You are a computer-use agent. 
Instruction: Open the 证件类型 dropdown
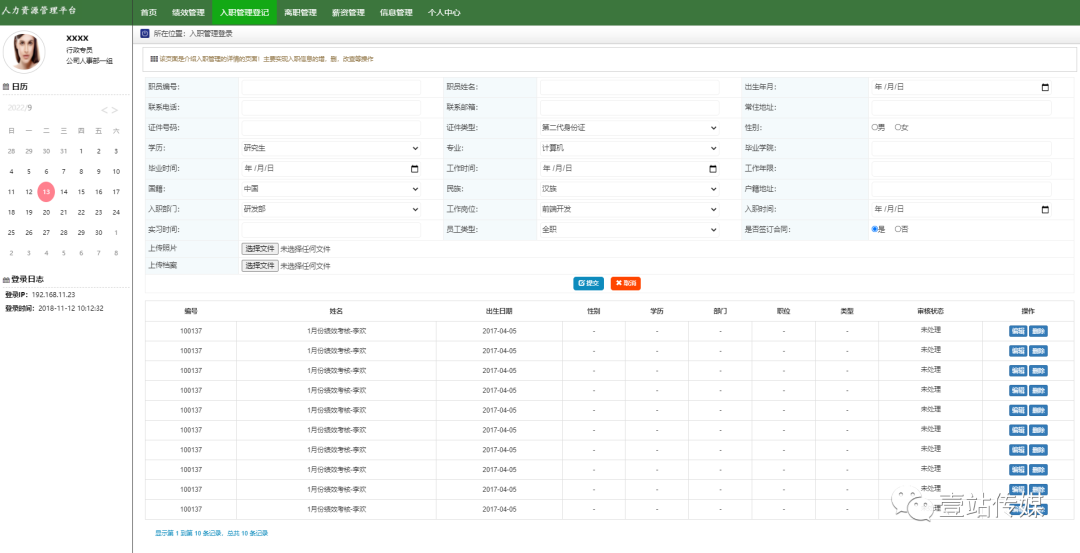[629, 128]
